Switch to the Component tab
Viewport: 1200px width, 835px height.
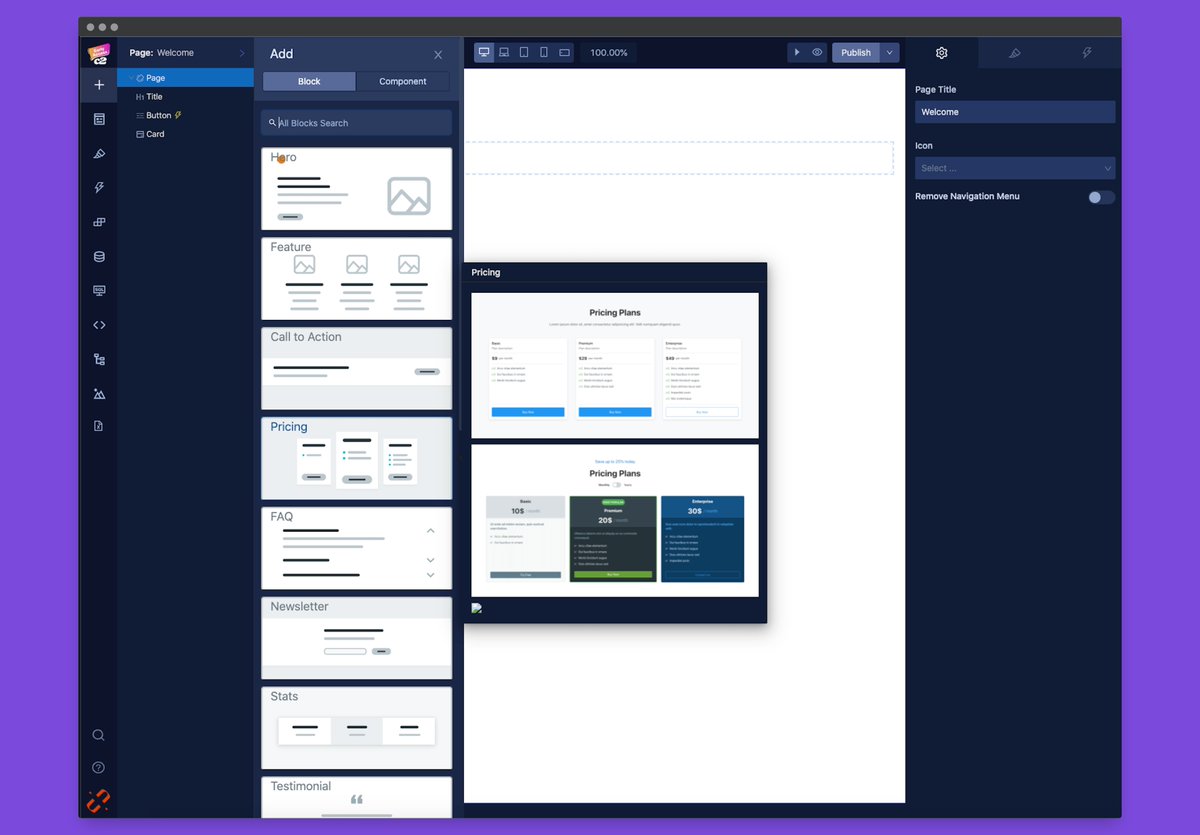pyautogui.click(x=403, y=81)
